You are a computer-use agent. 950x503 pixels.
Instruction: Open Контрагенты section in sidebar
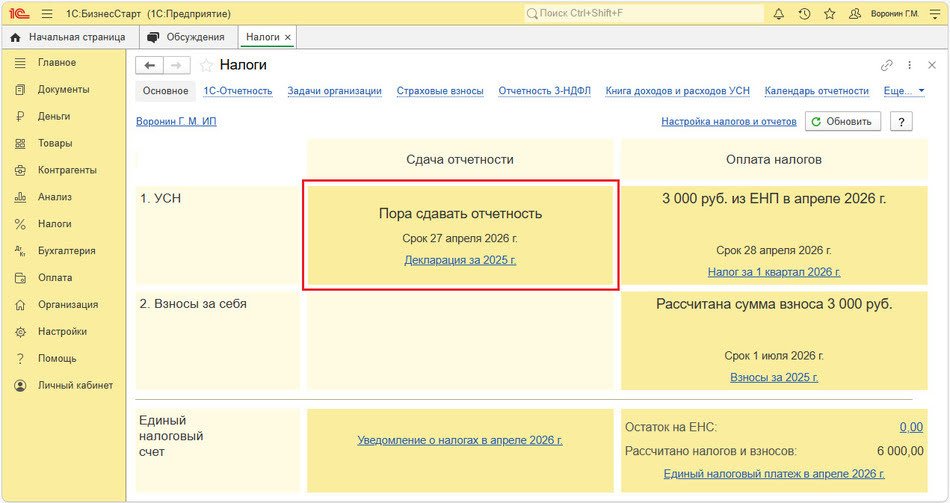(x=67, y=170)
